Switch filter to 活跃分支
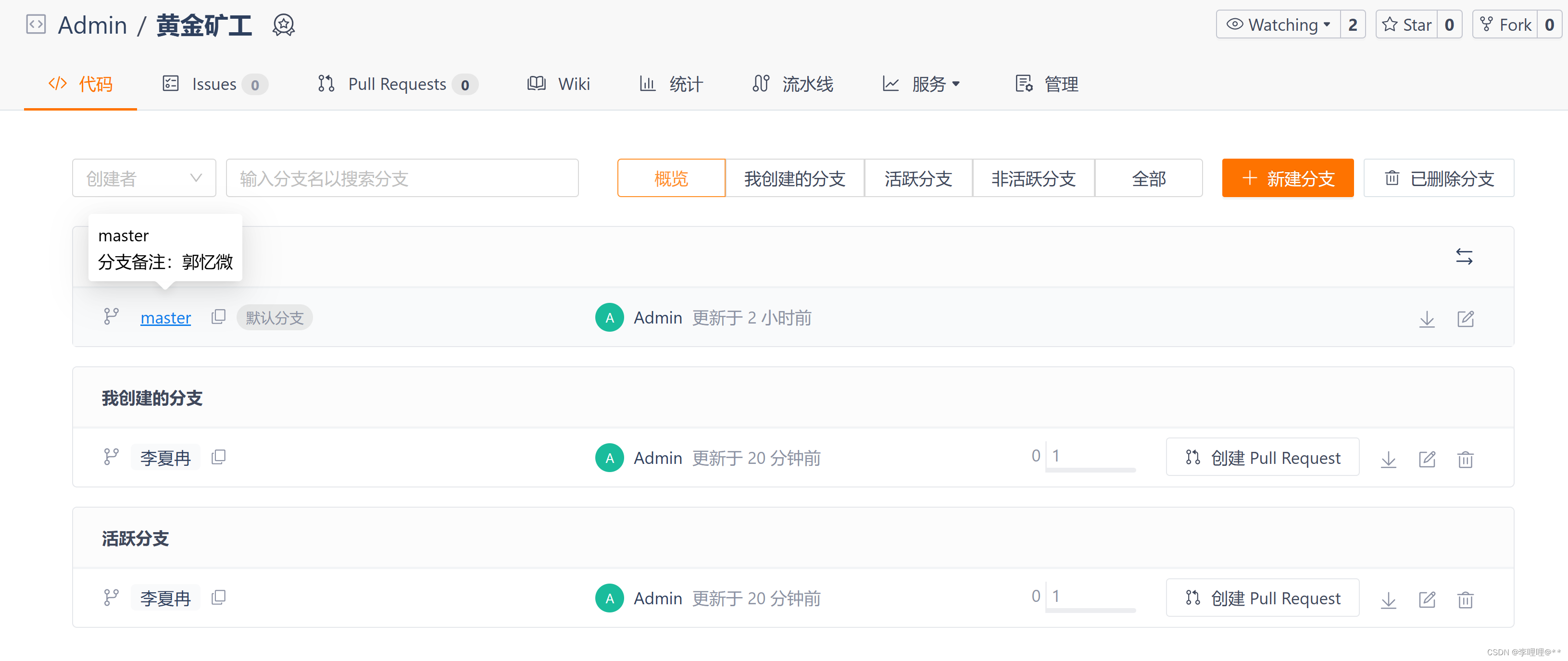The image size is (1568, 661). coord(917,178)
